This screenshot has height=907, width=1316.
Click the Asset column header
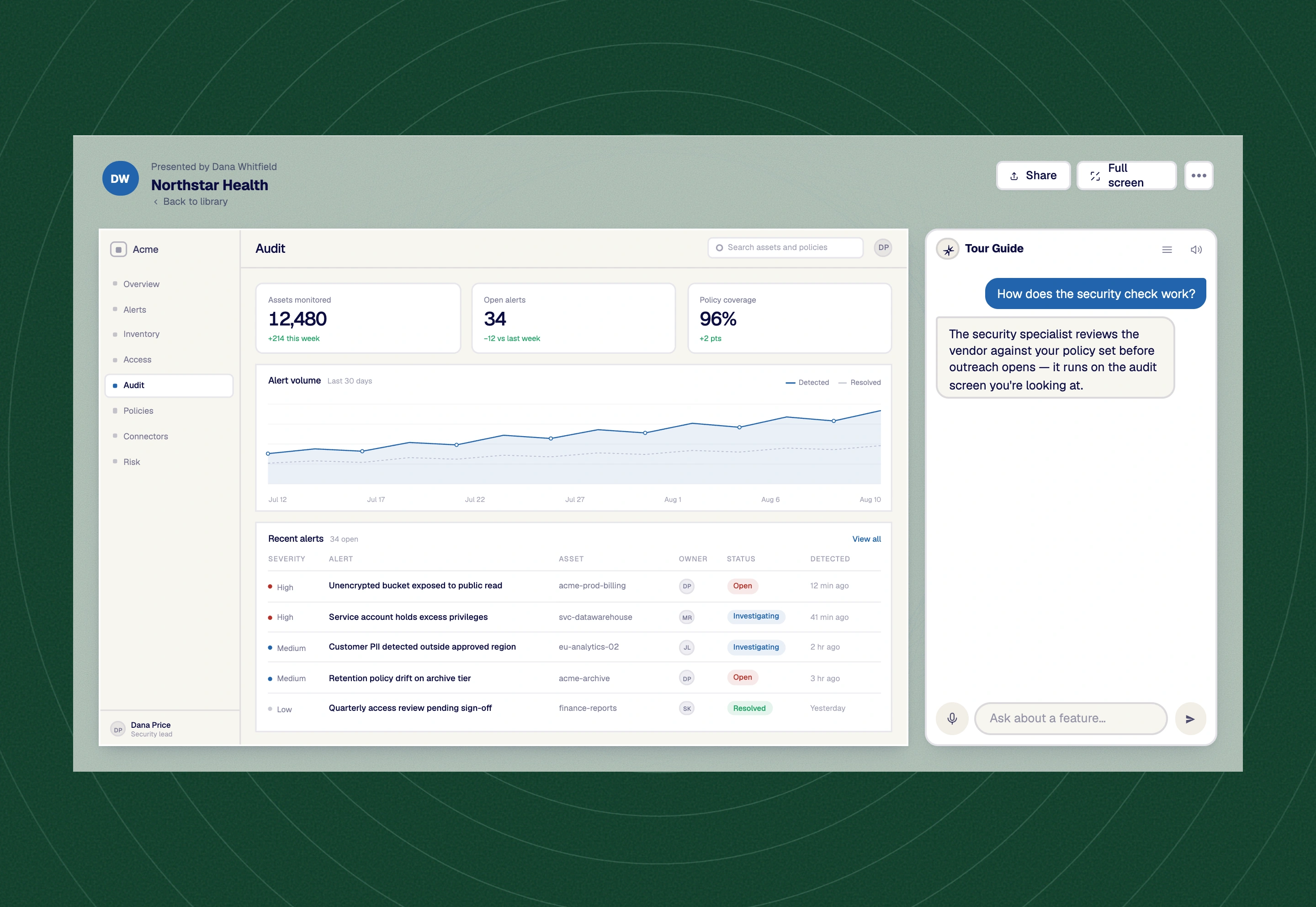point(571,559)
